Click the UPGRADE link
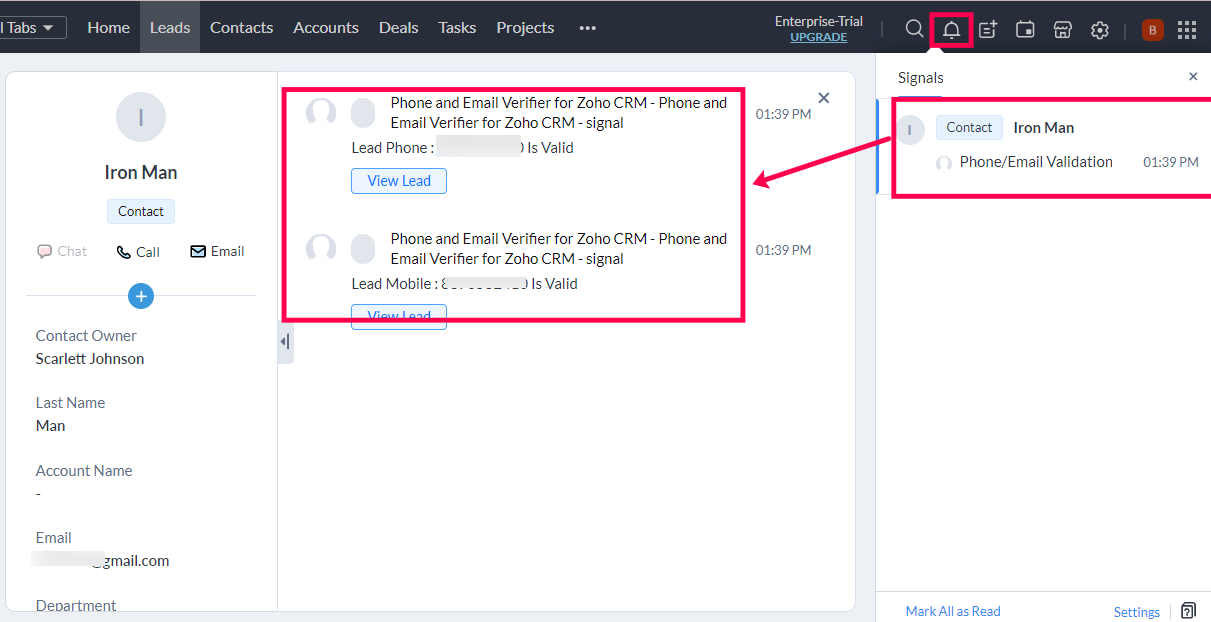Viewport: 1211px width, 622px height. point(818,37)
